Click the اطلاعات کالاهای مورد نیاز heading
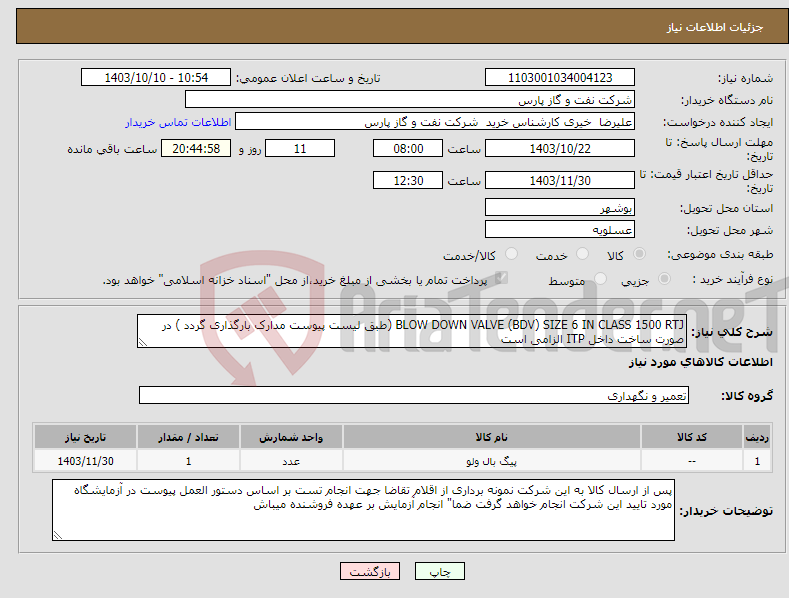This screenshot has width=789, height=598. [x=700, y=362]
